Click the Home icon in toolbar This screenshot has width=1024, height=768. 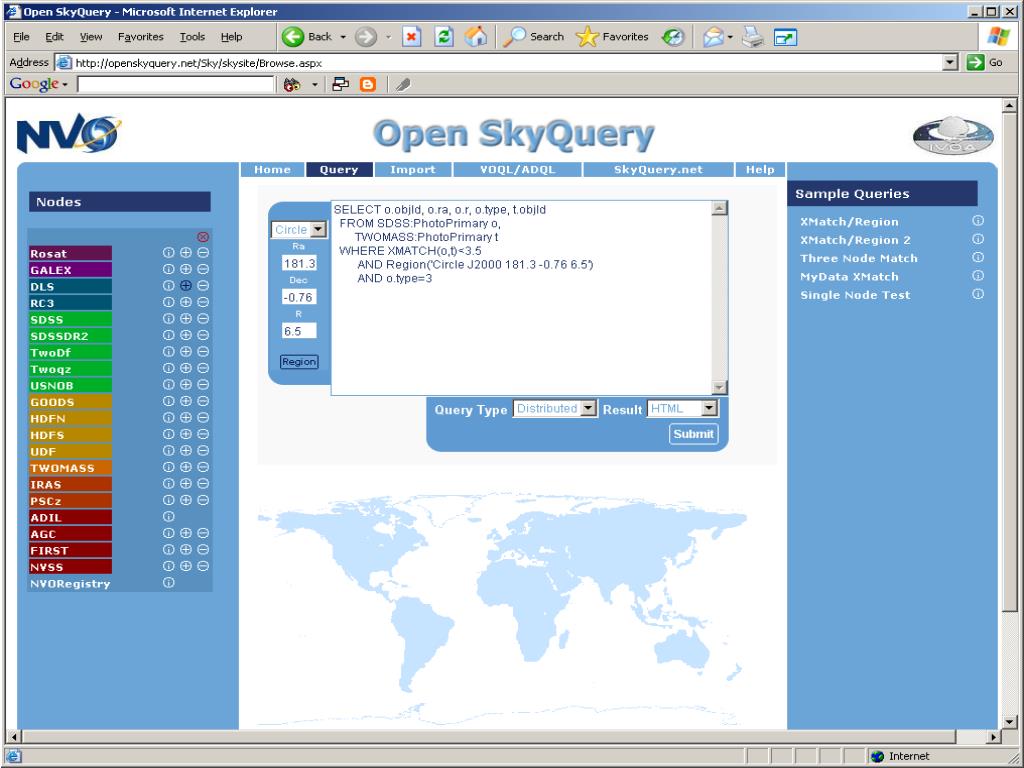[x=475, y=37]
